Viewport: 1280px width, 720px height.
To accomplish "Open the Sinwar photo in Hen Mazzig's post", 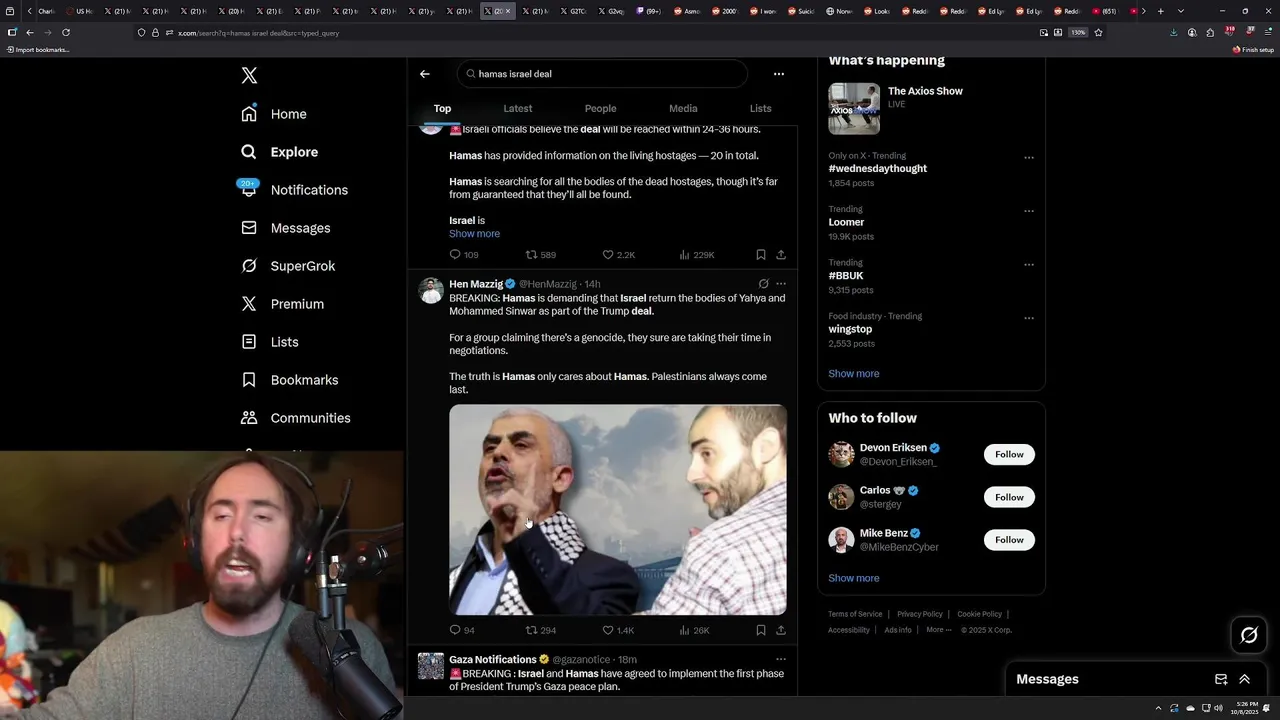I will pos(618,510).
